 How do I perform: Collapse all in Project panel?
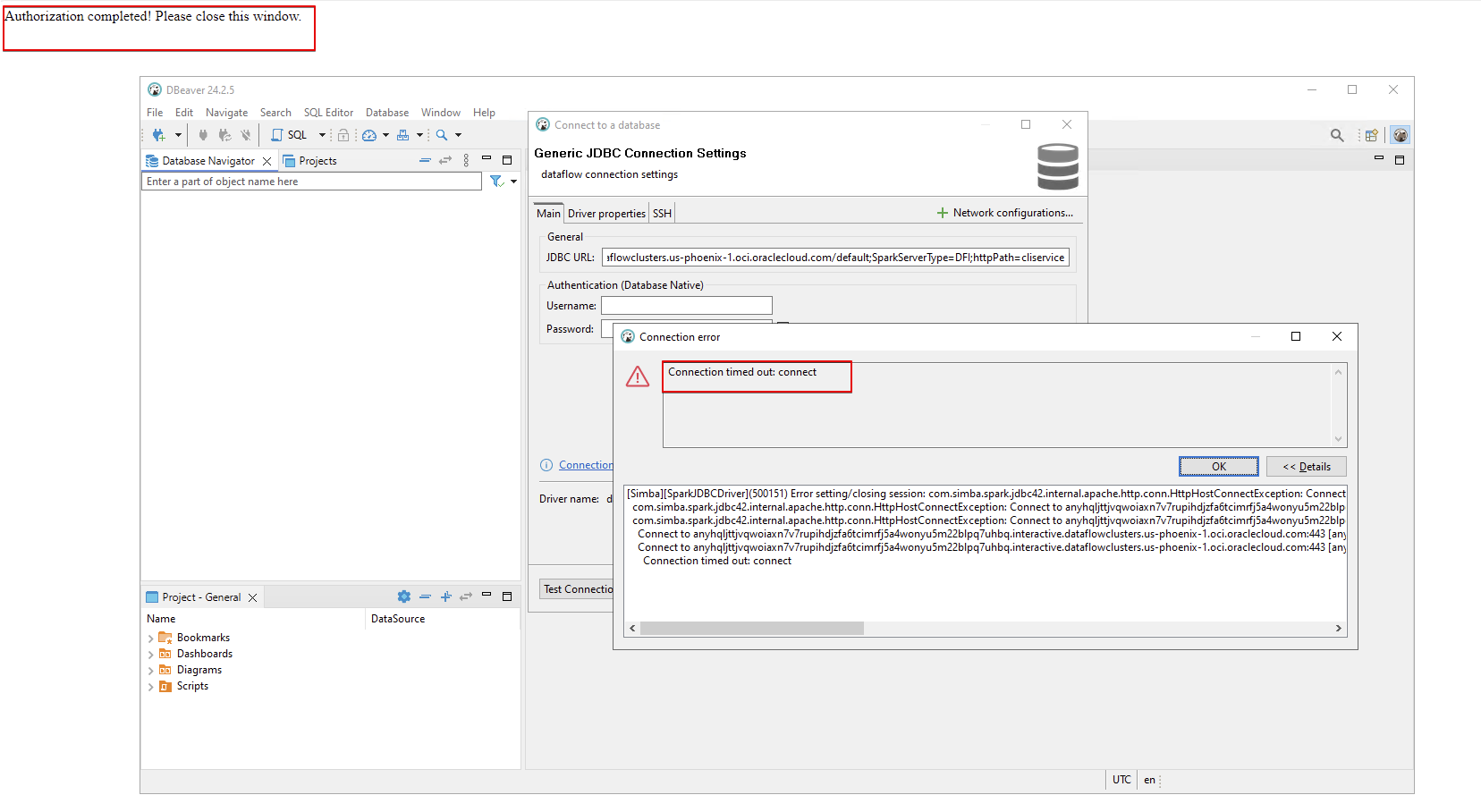point(425,596)
